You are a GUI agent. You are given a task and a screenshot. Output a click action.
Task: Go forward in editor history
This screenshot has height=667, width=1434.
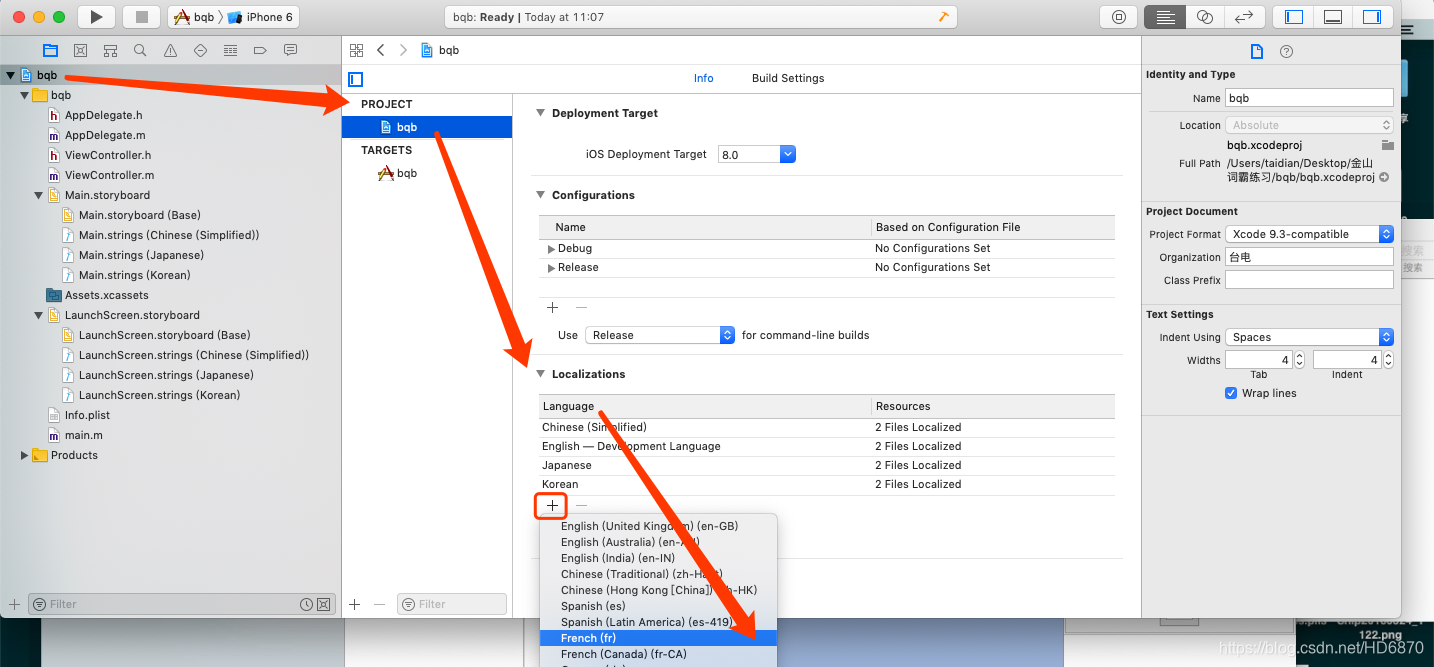pos(403,50)
